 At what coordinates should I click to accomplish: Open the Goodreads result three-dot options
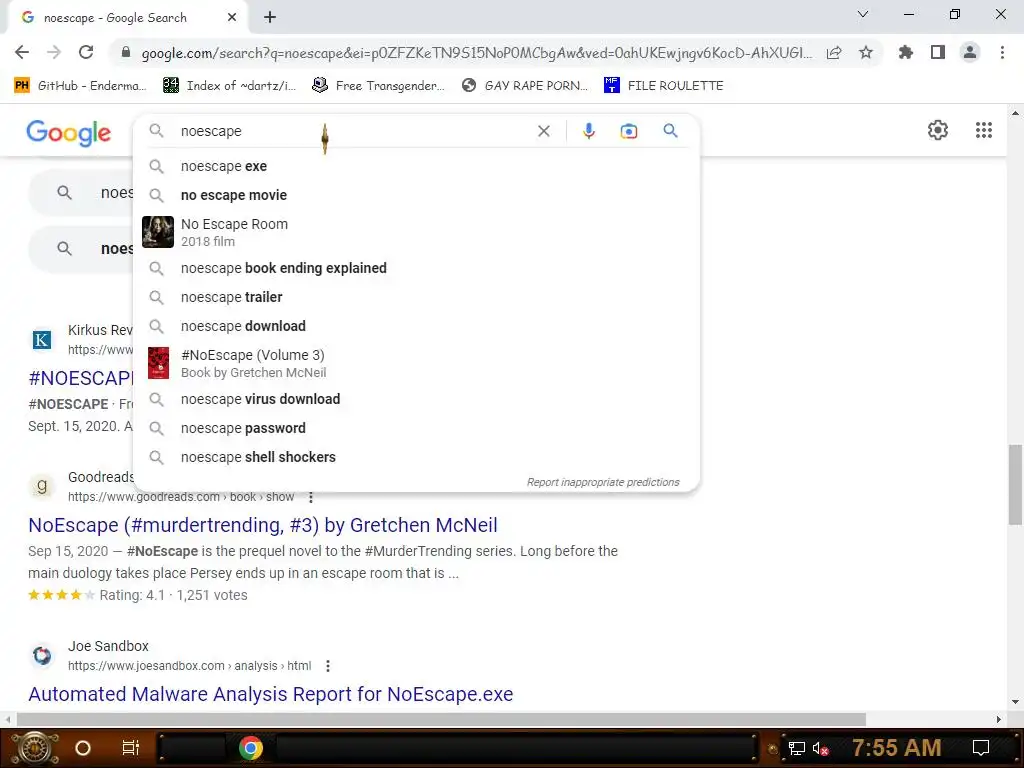pyautogui.click(x=311, y=497)
